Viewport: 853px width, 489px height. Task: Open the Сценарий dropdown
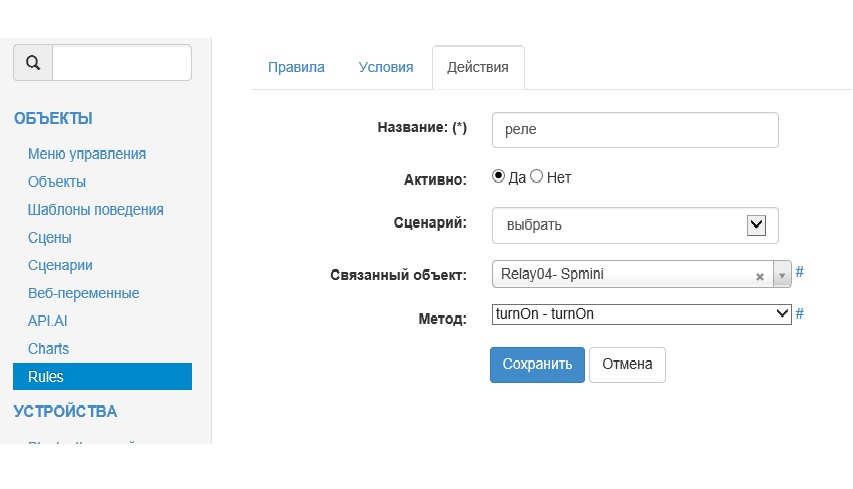click(635, 225)
